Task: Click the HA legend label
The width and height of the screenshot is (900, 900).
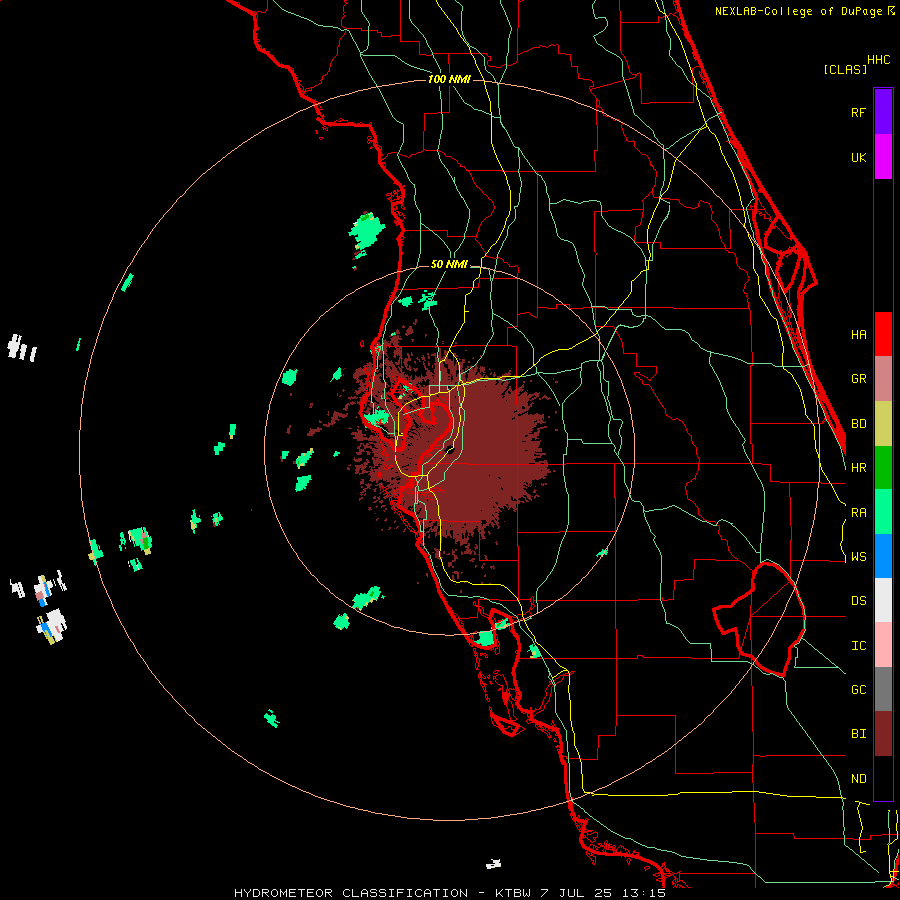Action: 858,335
